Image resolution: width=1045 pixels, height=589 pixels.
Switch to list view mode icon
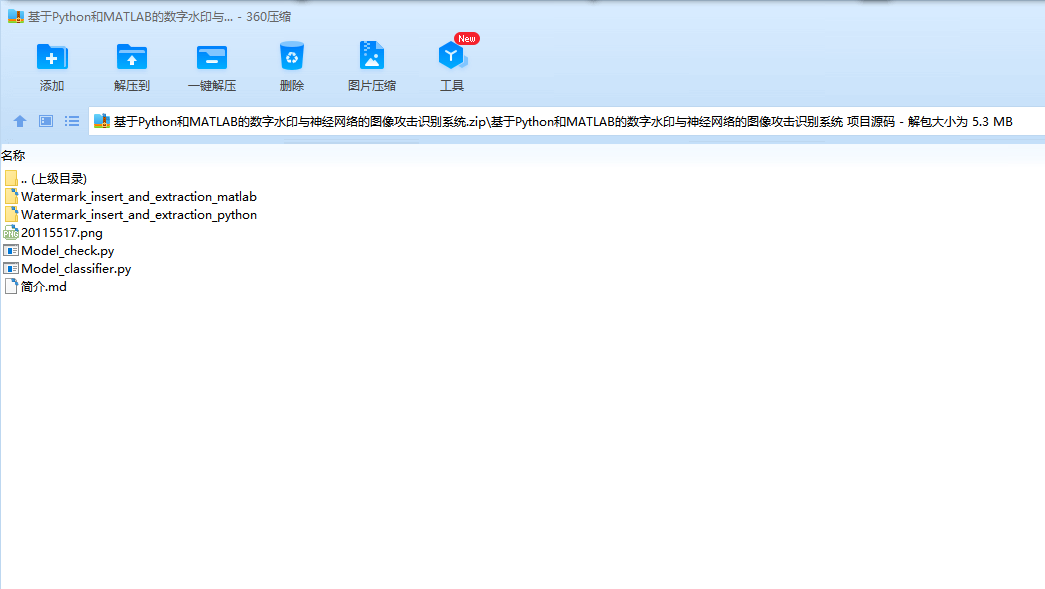tap(72, 121)
